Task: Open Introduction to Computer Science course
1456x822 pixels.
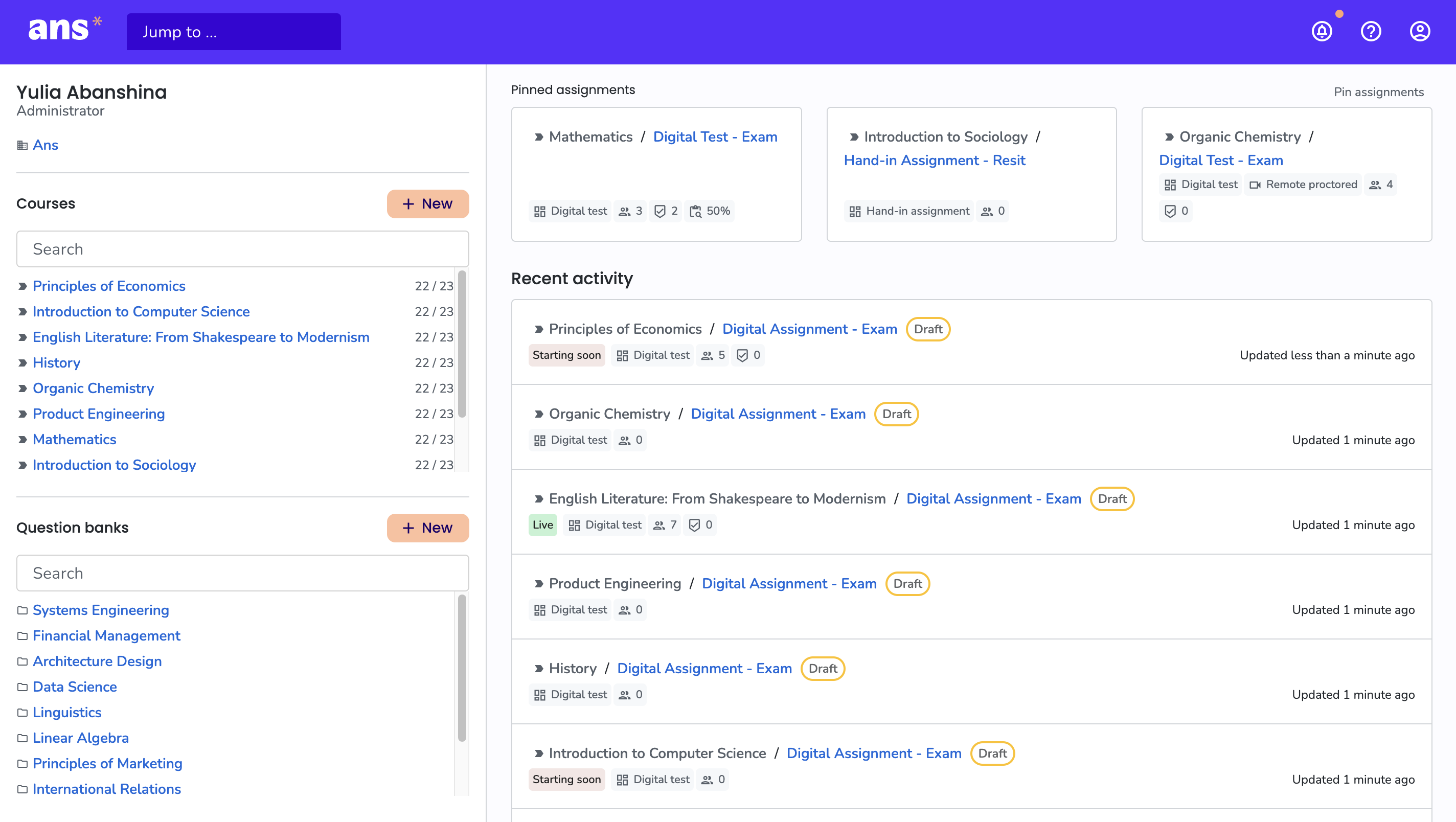Action: [x=141, y=311]
